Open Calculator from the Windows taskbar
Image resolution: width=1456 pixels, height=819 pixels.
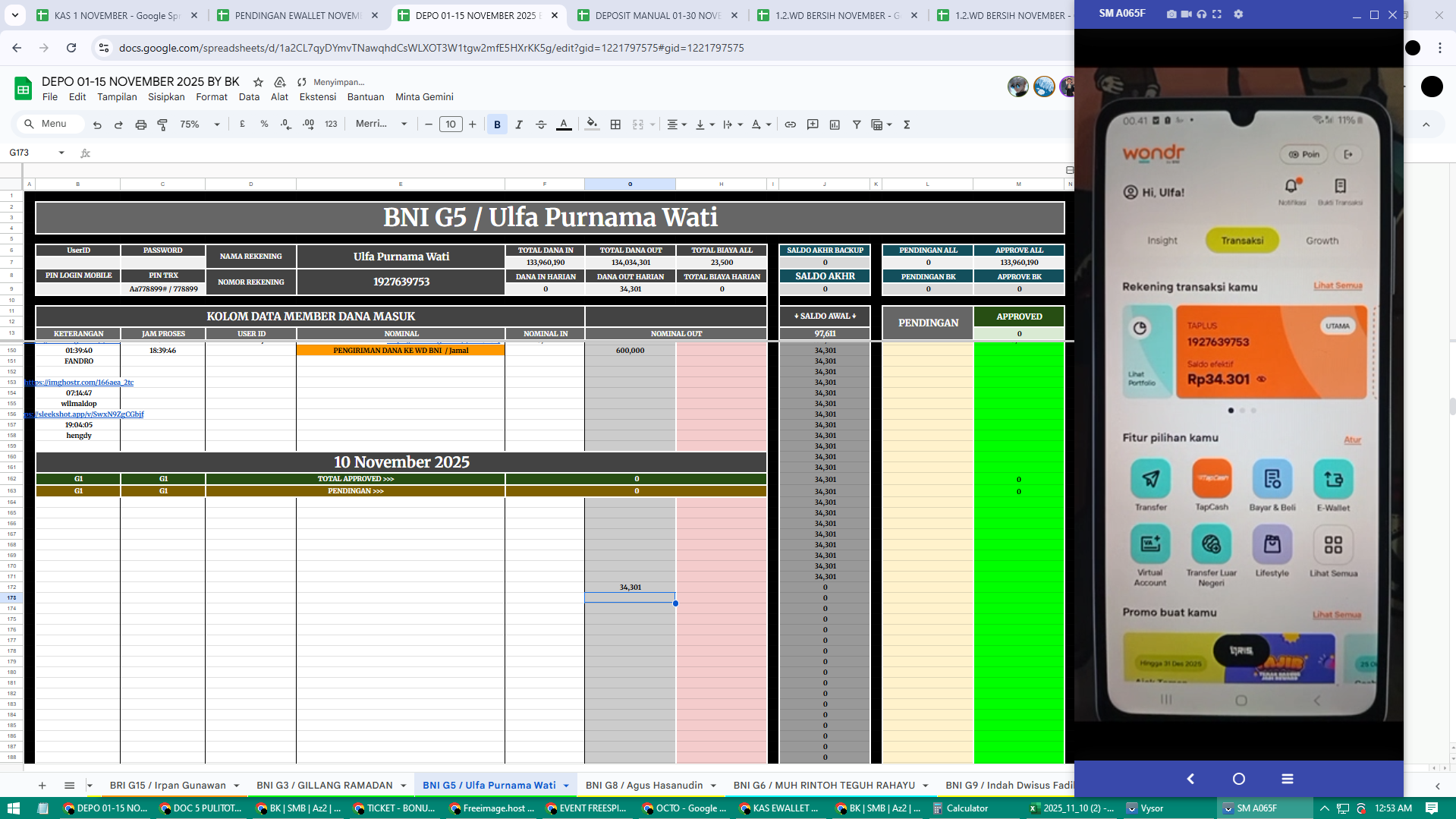[961, 808]
